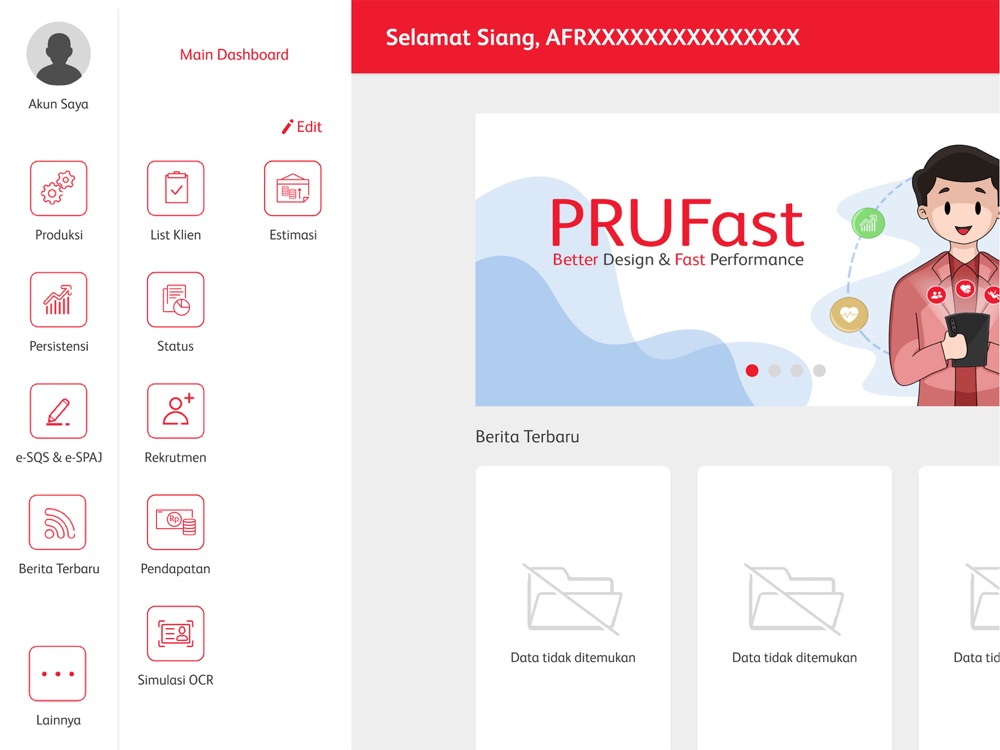Click the green chart bubble in the banner
The width and height of the screenshot is (1000, 750).
(868, 223)
